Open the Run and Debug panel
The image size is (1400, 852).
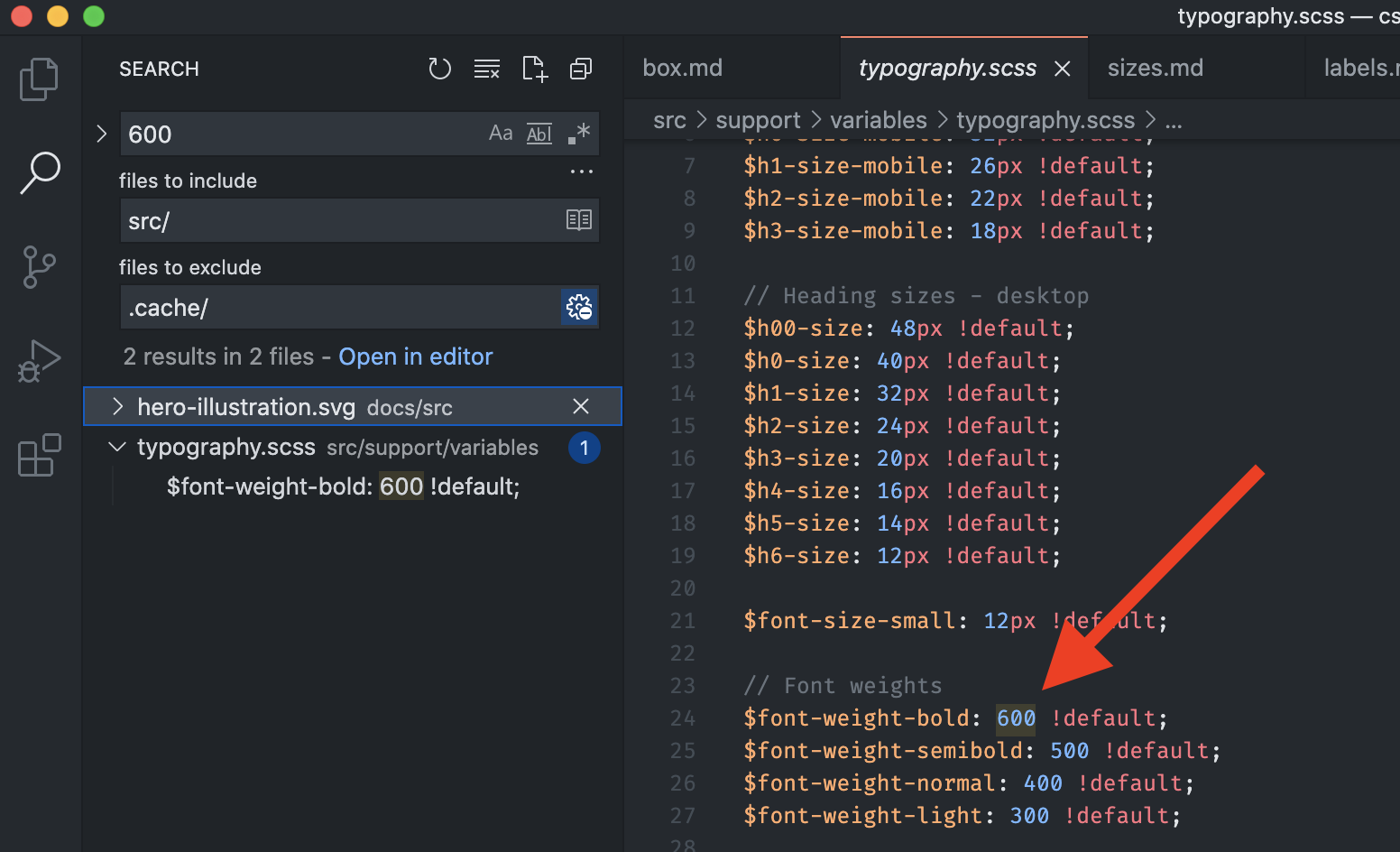coord(39,361)
